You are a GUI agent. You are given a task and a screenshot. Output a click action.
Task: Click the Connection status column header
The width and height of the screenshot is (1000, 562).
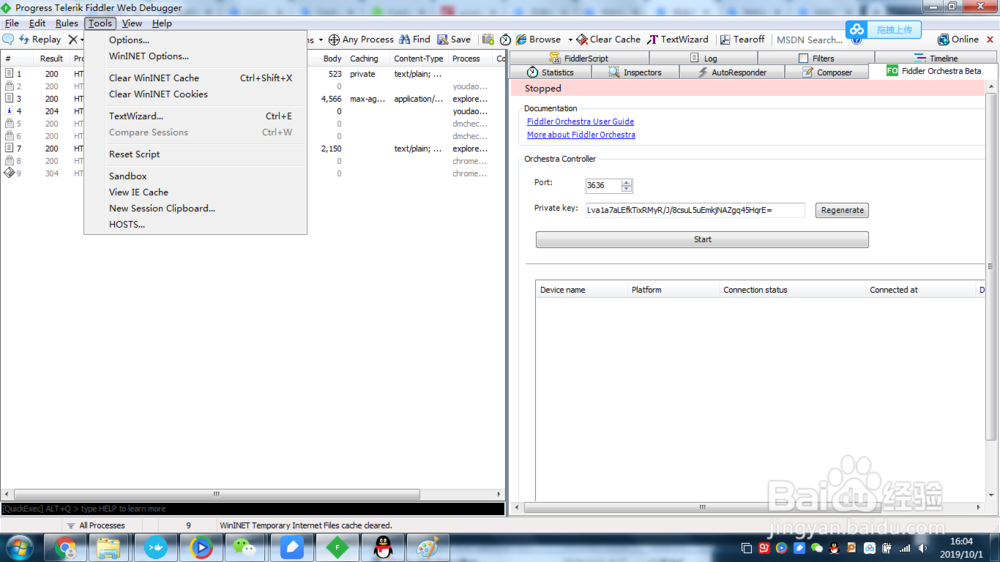[791, 290]
